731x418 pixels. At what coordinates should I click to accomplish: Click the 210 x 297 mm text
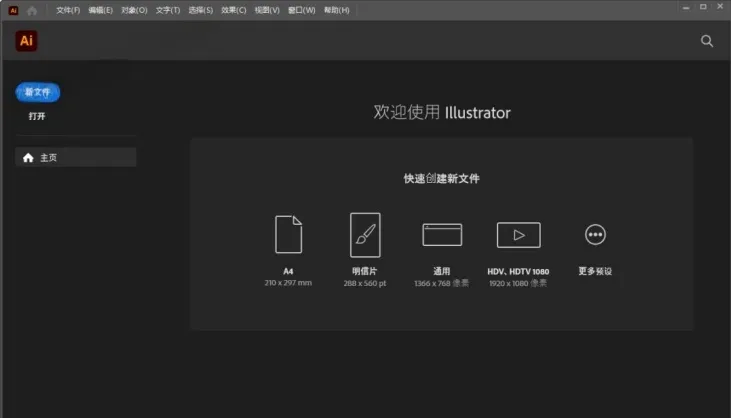pyautogui.click(x=288, y=283)
